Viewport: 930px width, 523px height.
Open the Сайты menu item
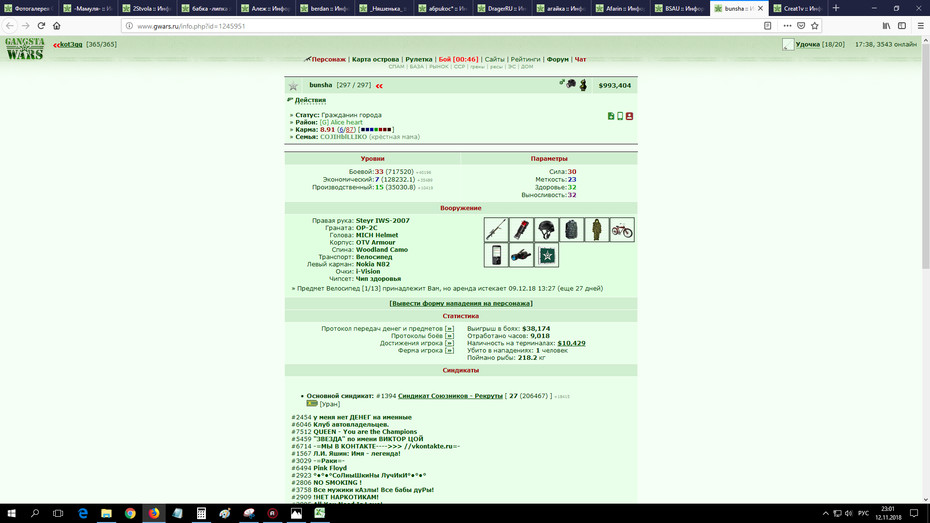click(x=495, y=59)
